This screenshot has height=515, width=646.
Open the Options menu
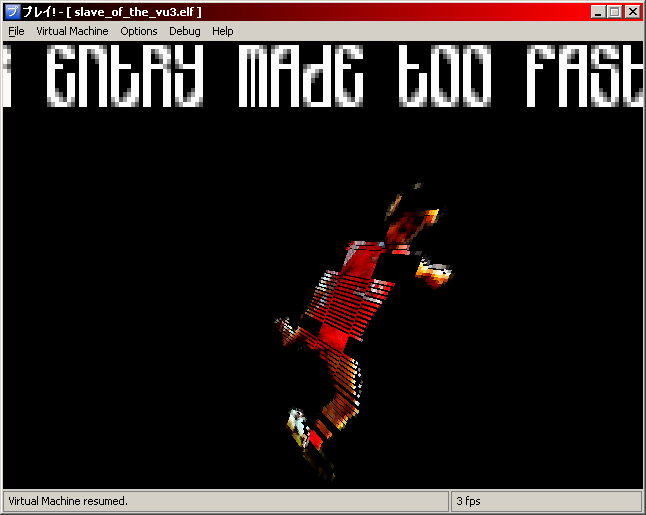pyautogui.click(x=139, y=31)
